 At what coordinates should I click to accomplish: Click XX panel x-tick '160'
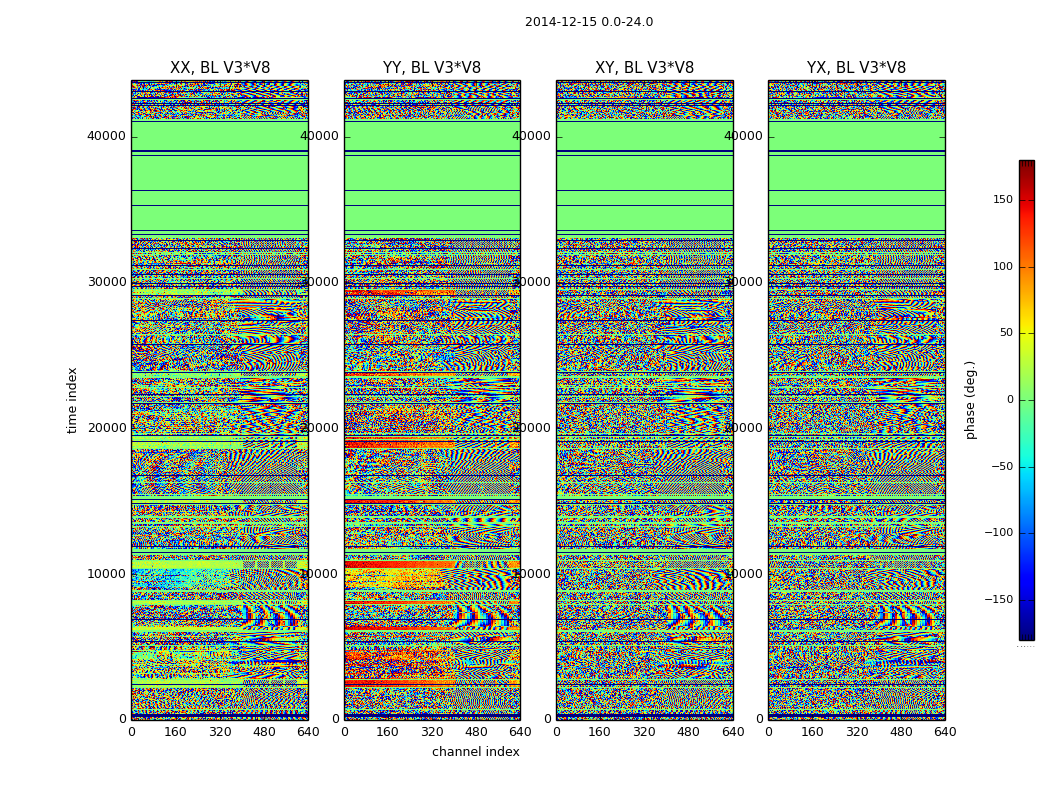point(175,732)
